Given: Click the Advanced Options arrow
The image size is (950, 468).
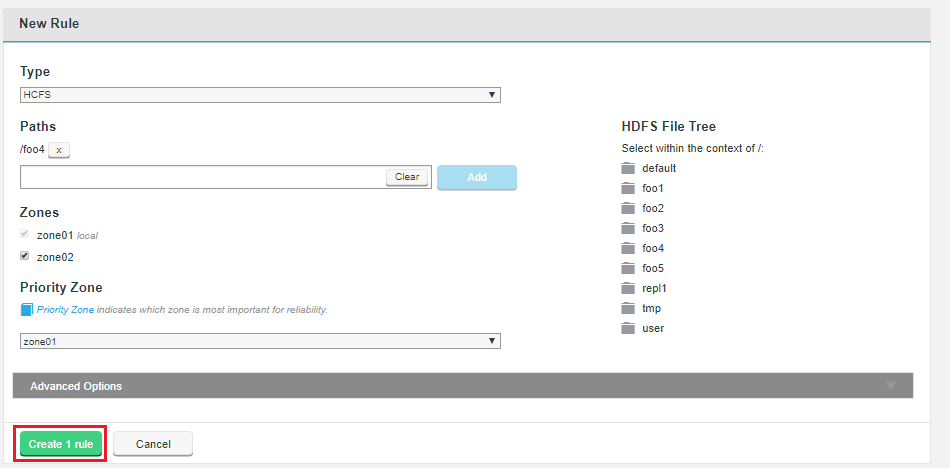Looking at the screenshot, I should point(891,386).
